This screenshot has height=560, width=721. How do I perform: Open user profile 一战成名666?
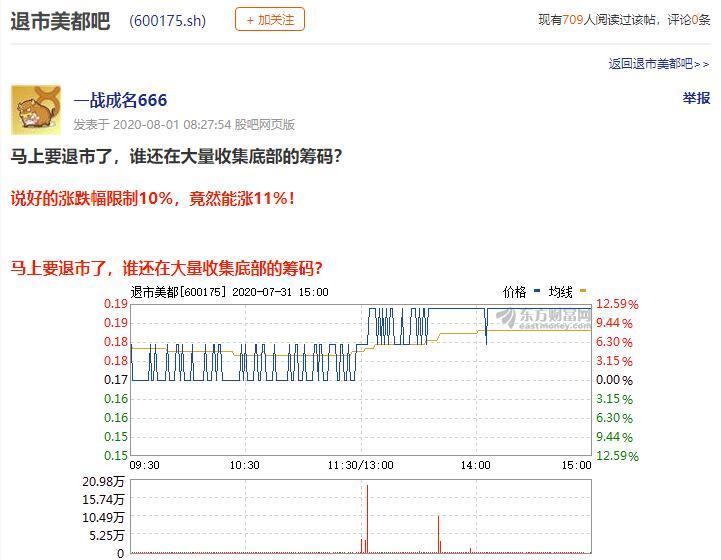120,100
